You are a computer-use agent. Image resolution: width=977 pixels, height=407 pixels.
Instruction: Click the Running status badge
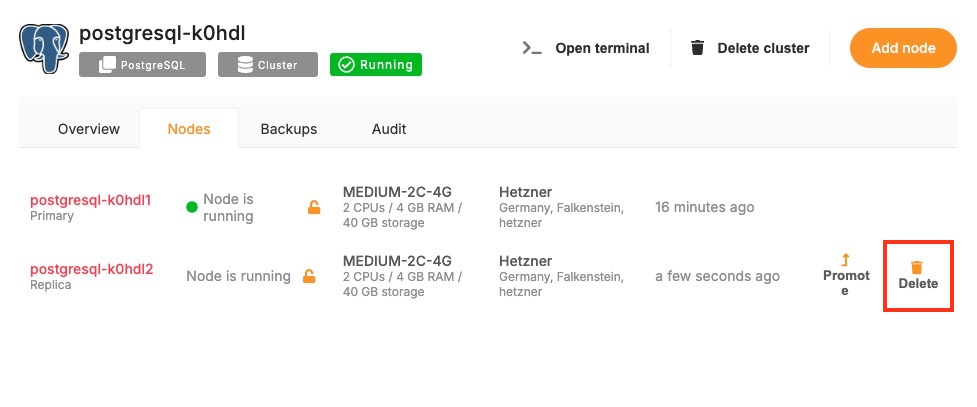pyautogui.click(x=376, y=65)
